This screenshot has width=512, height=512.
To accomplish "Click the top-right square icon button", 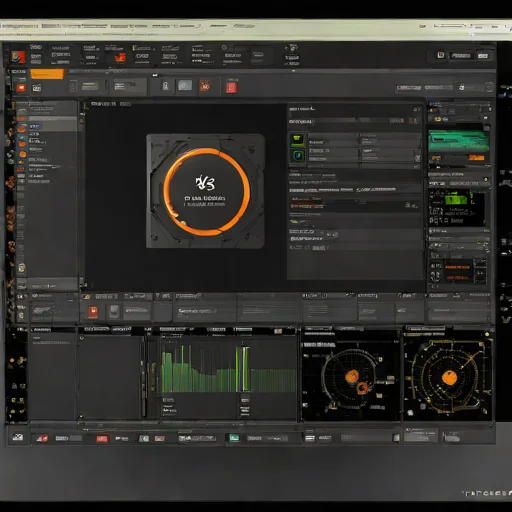I will [x=441, y=55].
